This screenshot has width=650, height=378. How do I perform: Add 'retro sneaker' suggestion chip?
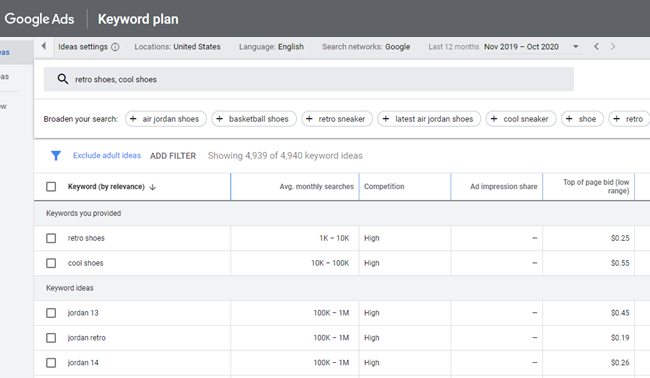(x=337, y=119)
